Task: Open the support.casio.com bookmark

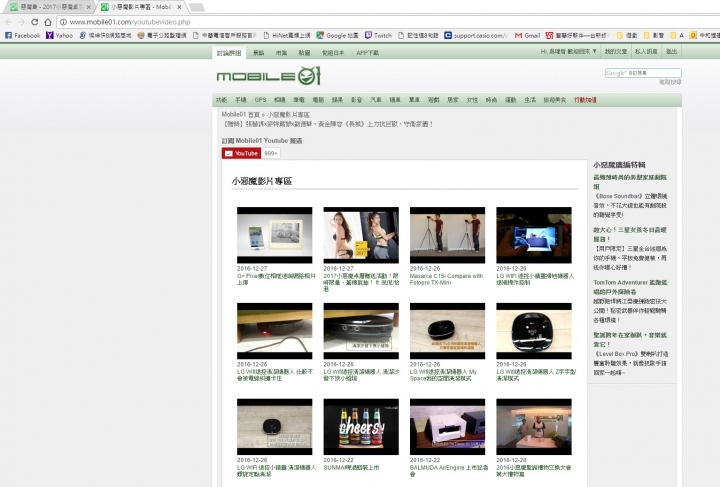Action: (476, 35)
